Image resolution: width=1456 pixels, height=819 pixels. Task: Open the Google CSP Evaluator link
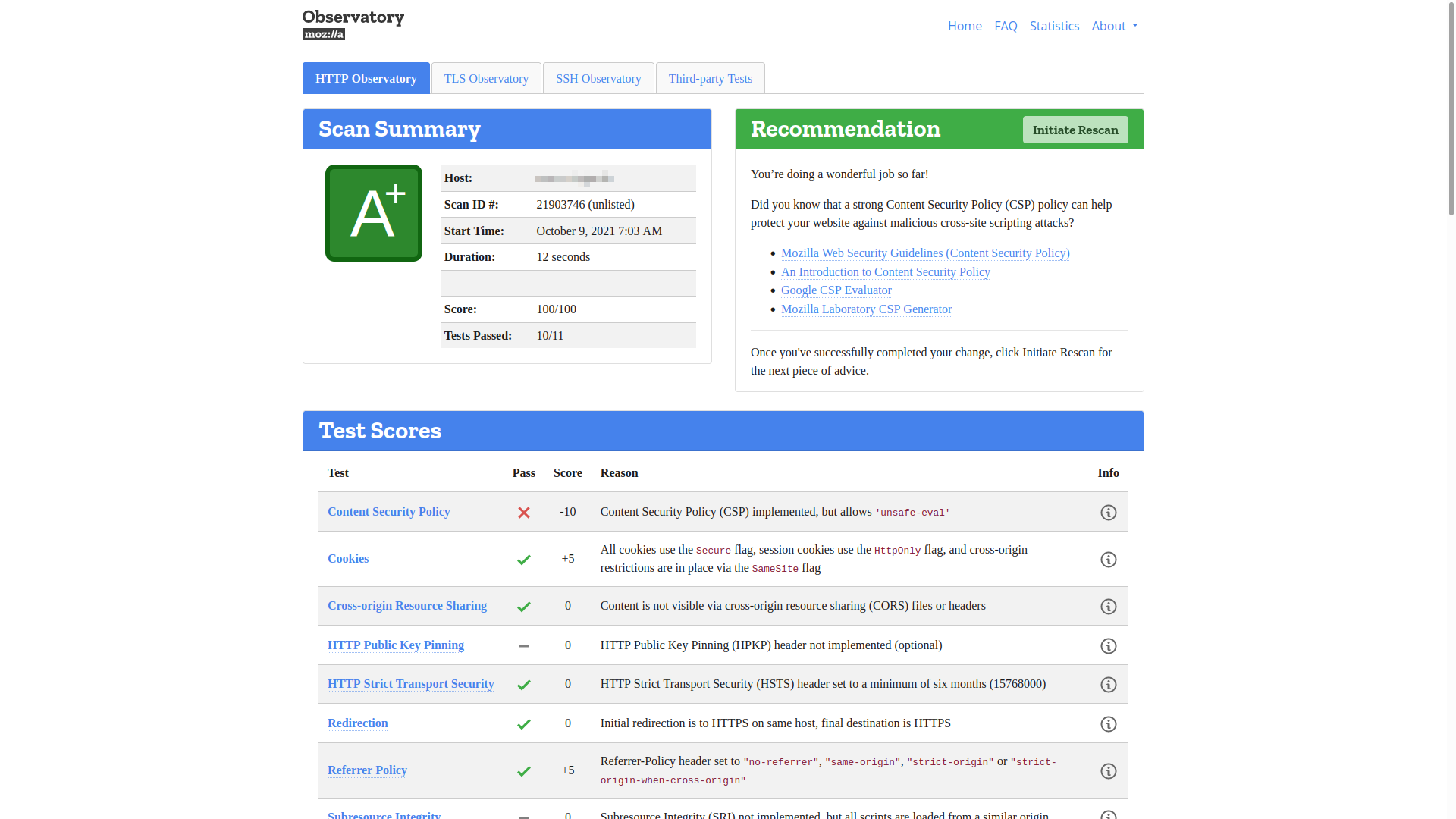836,290
